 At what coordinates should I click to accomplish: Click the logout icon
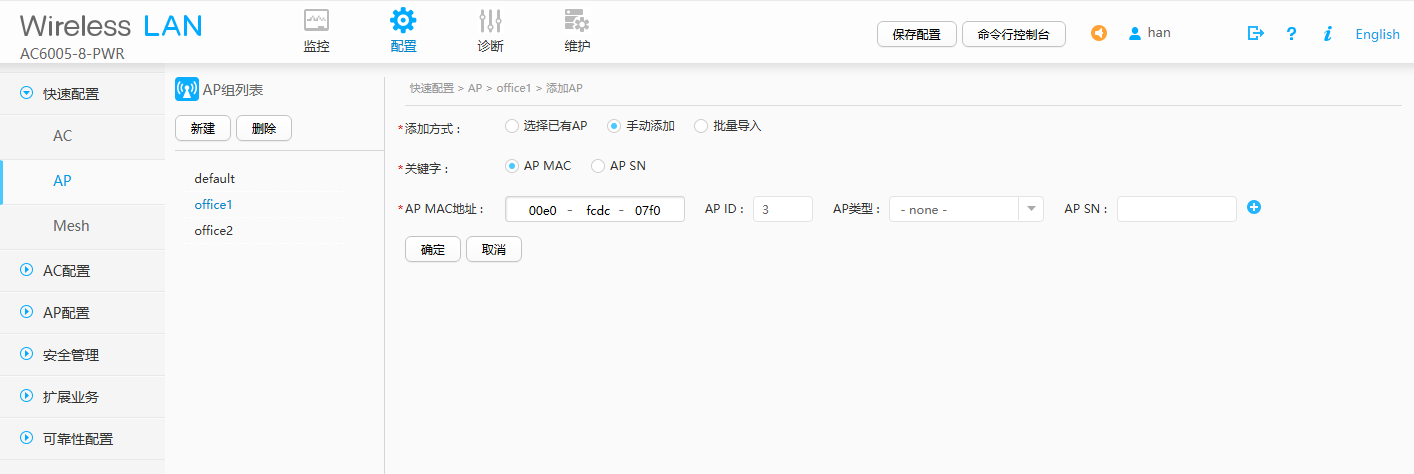1256,33
